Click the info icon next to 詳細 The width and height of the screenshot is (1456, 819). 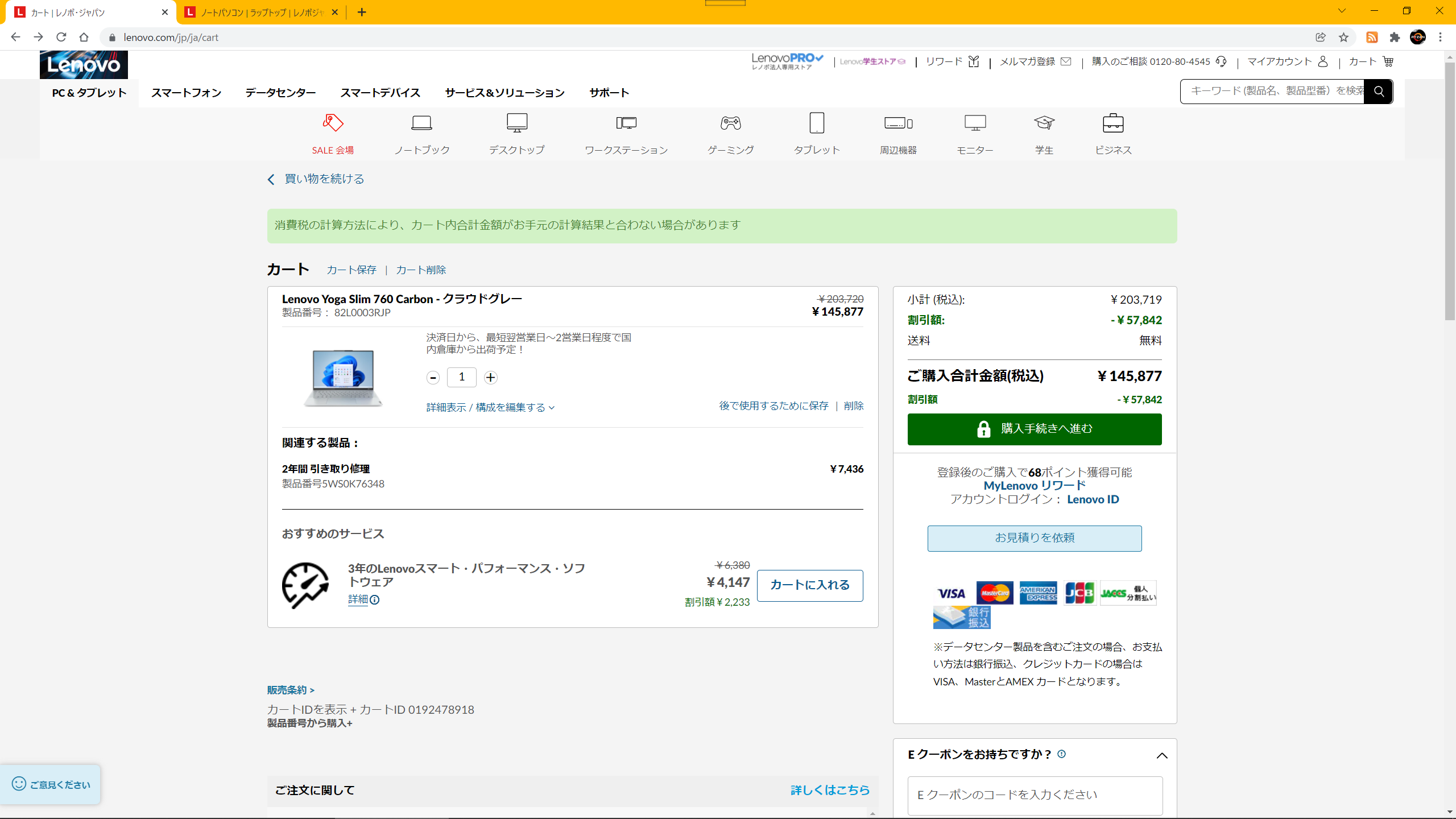pos(375,599)
